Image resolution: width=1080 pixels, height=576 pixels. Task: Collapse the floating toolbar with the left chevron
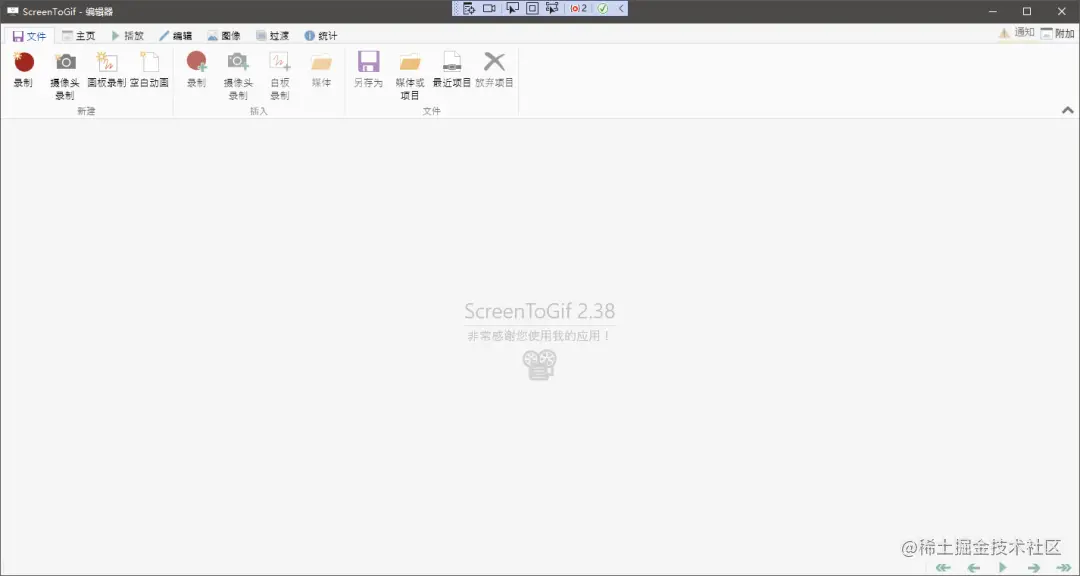point(621,8)
